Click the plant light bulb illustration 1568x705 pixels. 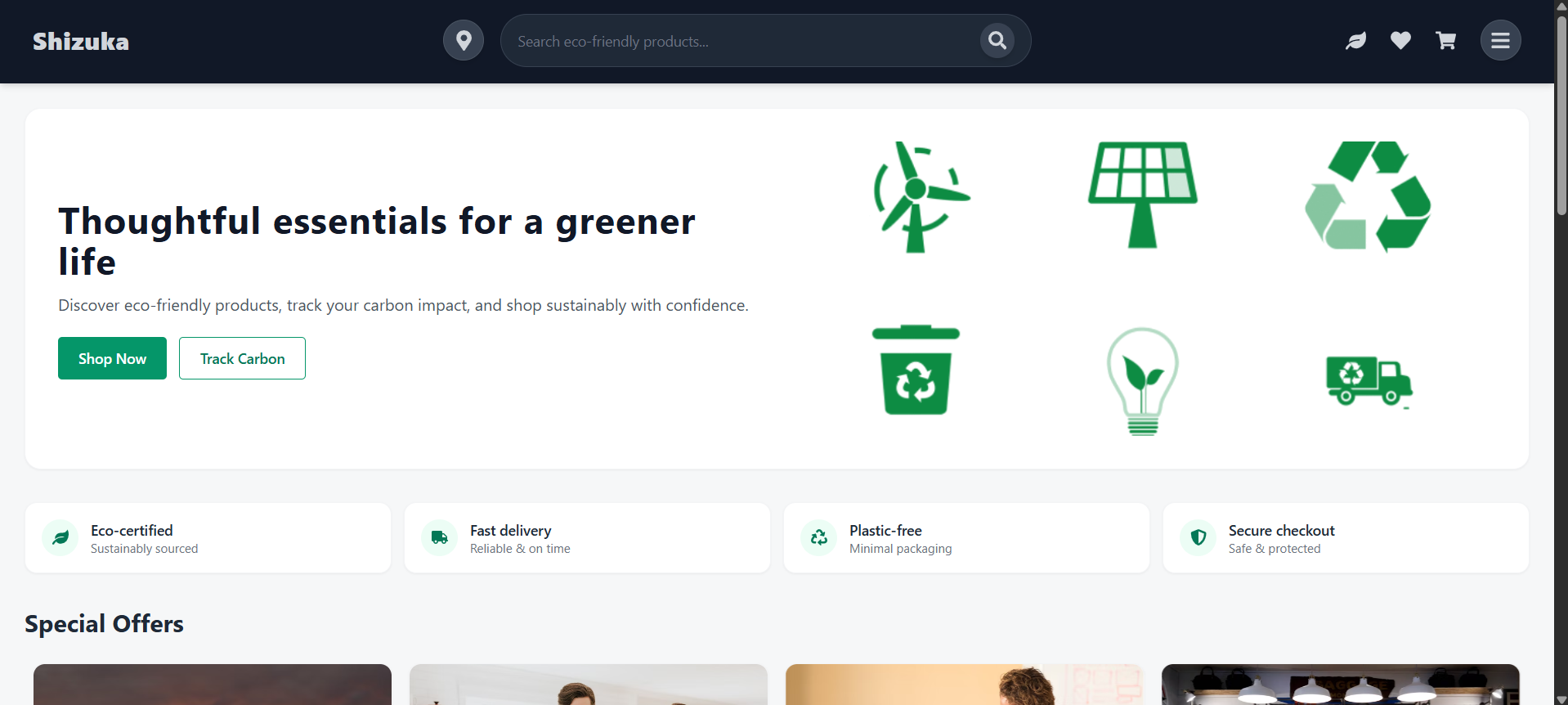point(1142,381)
